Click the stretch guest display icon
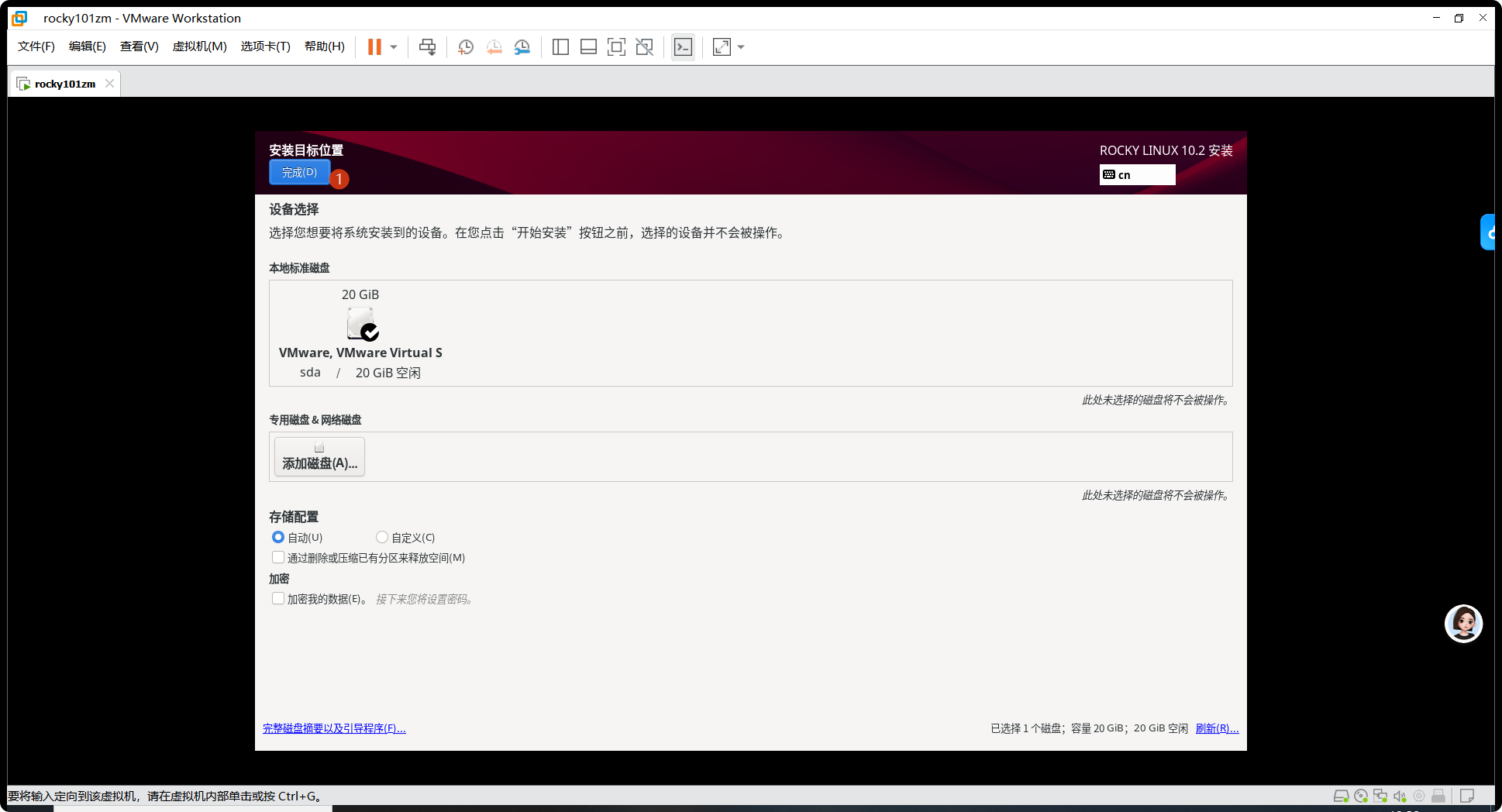 click(722, 47)
